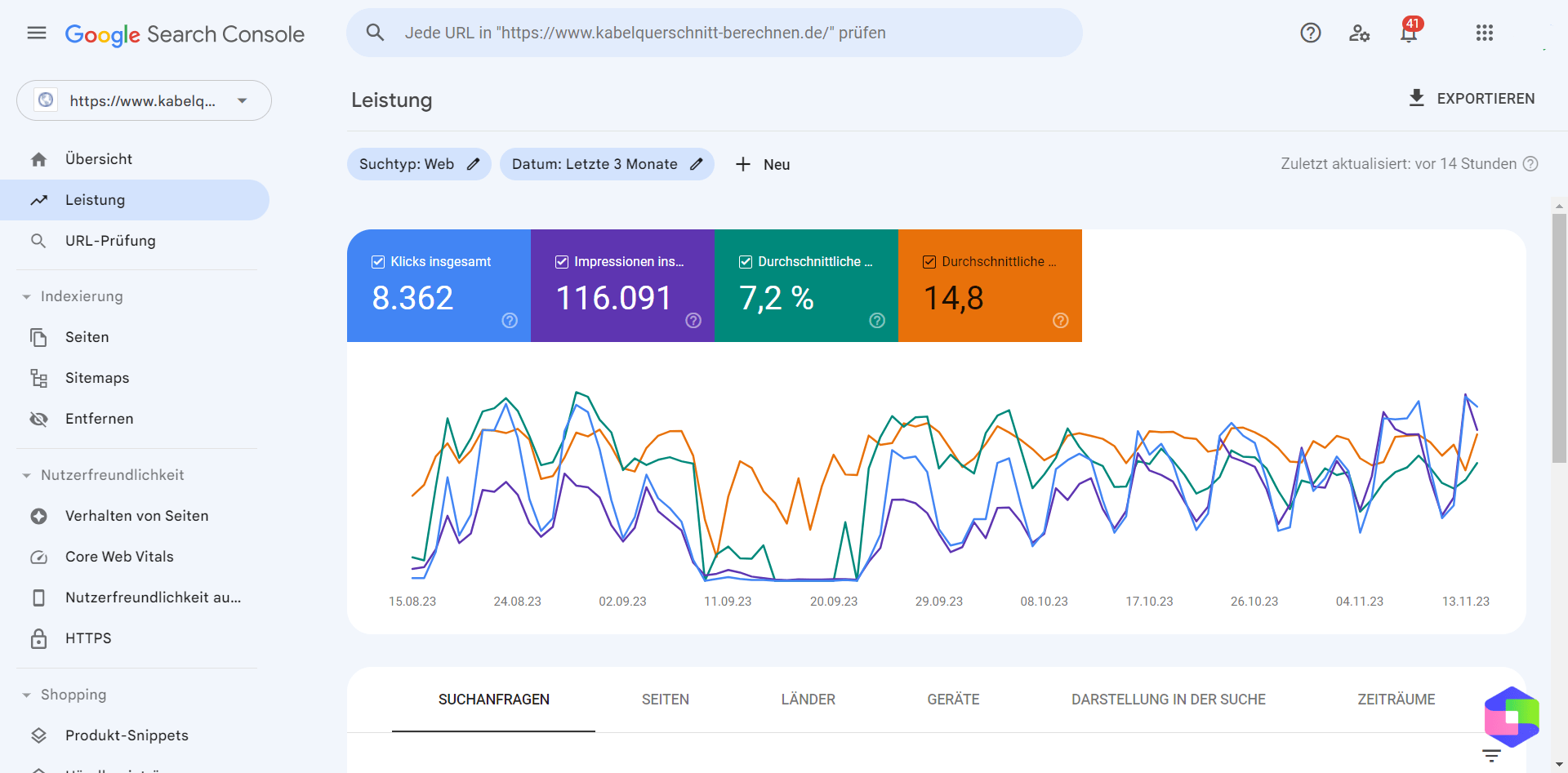This screenshot has height=773, width=1568.
Task: Open Suchtyp: Web filter chip
Action: point(419,164)
